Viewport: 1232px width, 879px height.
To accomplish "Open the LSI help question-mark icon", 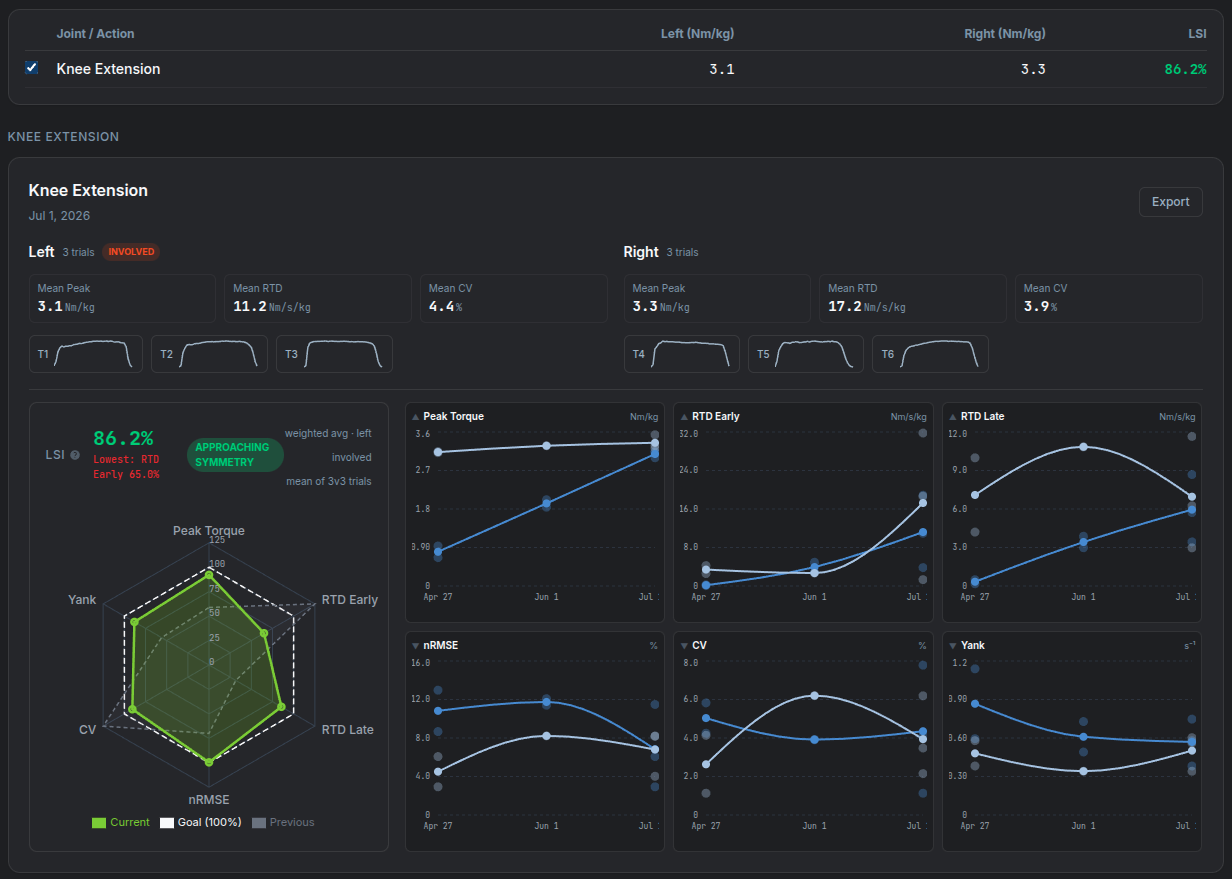I will tap(75, 455).
